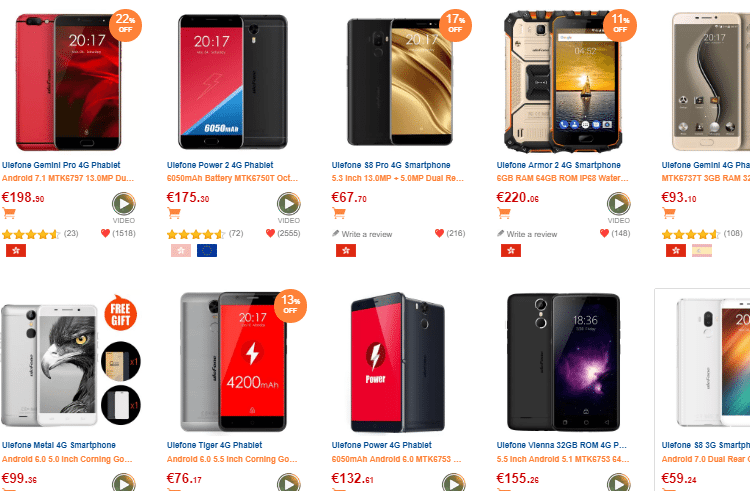
Task: Click Ulefone Power 4G Phablet title
Action: [x=382, y=445]
